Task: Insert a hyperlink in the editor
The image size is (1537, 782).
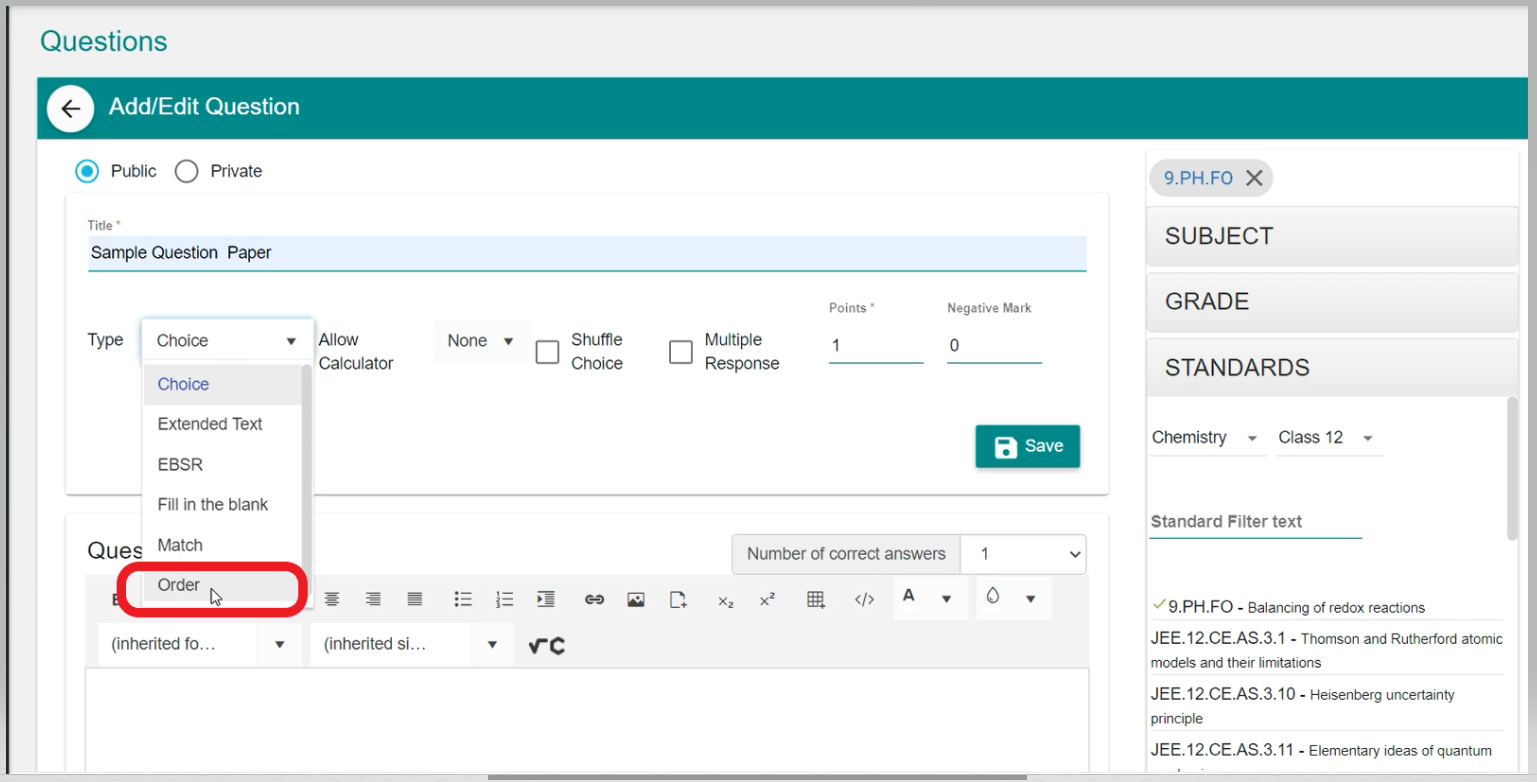Action: pyautogui.click(x=594, y=599)
